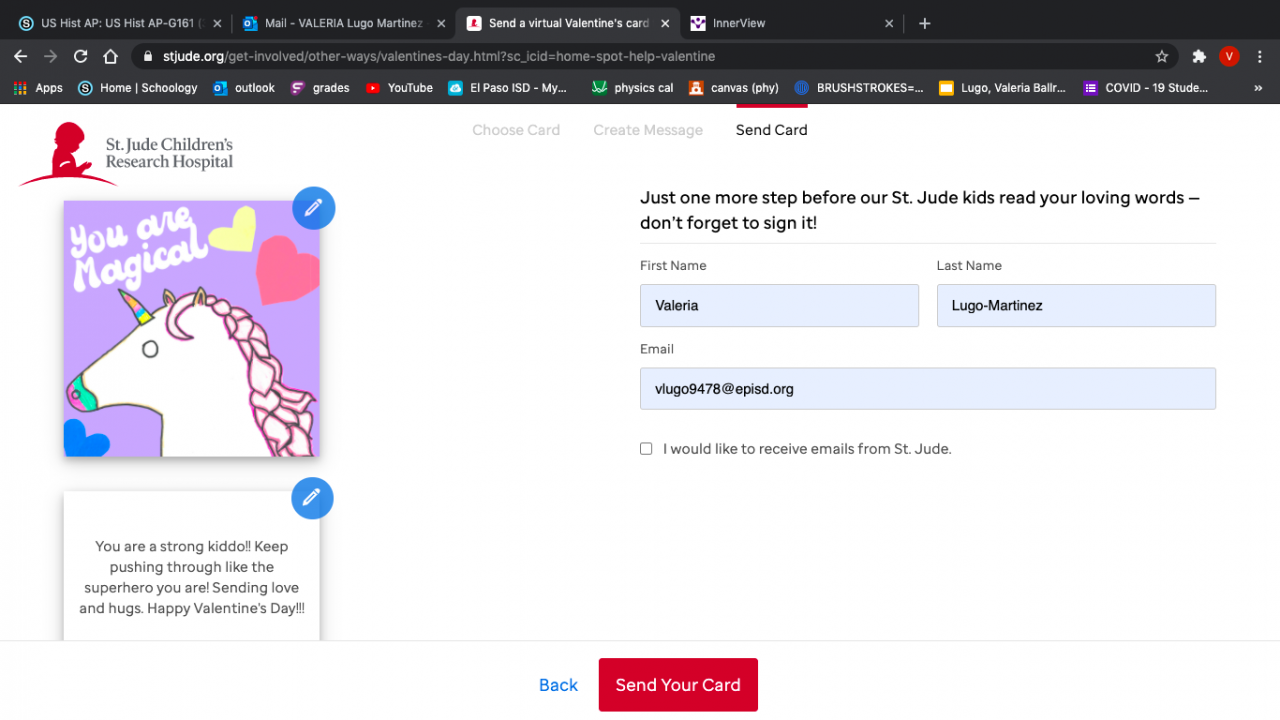Check the receive emails from St. Jude box
The image size is (1280, 720).
coord(646,449)
